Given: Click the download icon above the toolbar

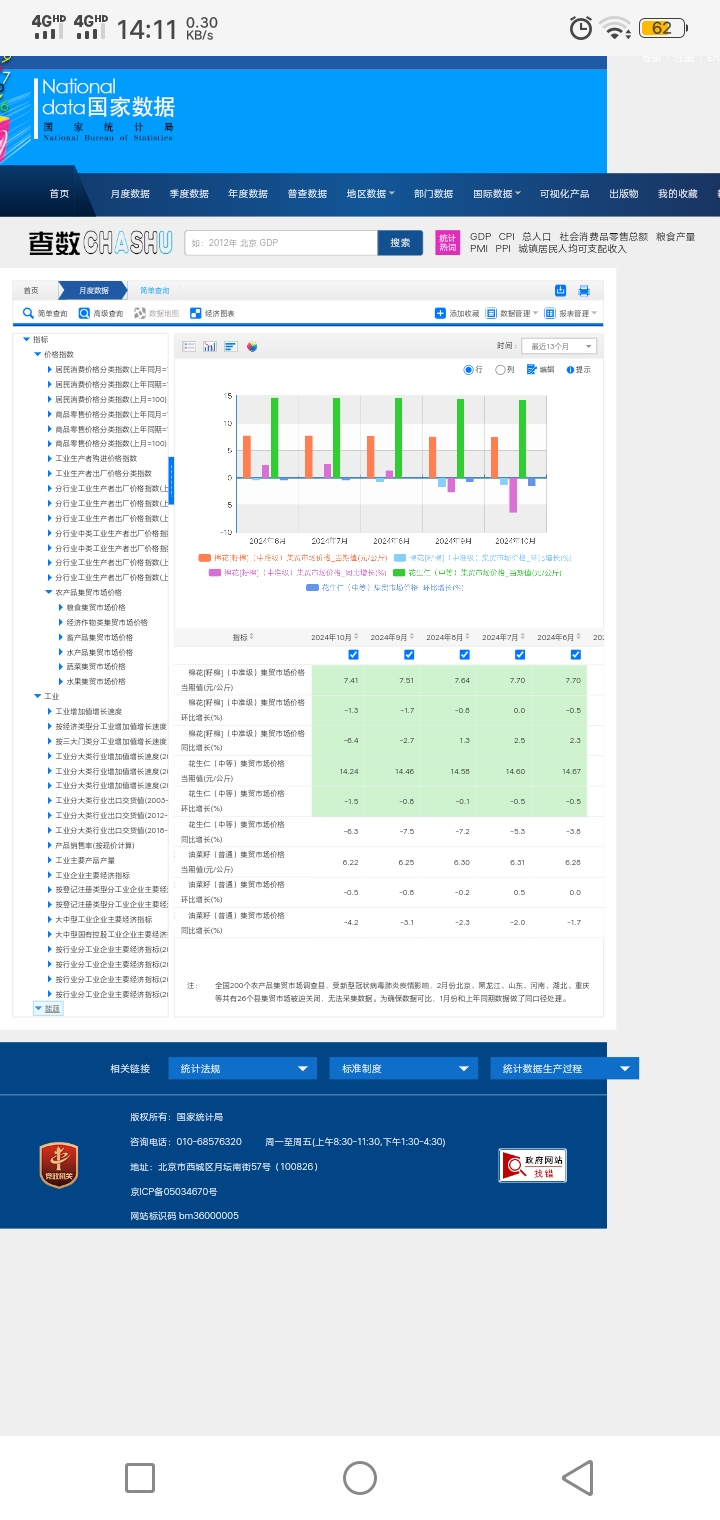Looking at the screenshot, I should click(561, 290).
